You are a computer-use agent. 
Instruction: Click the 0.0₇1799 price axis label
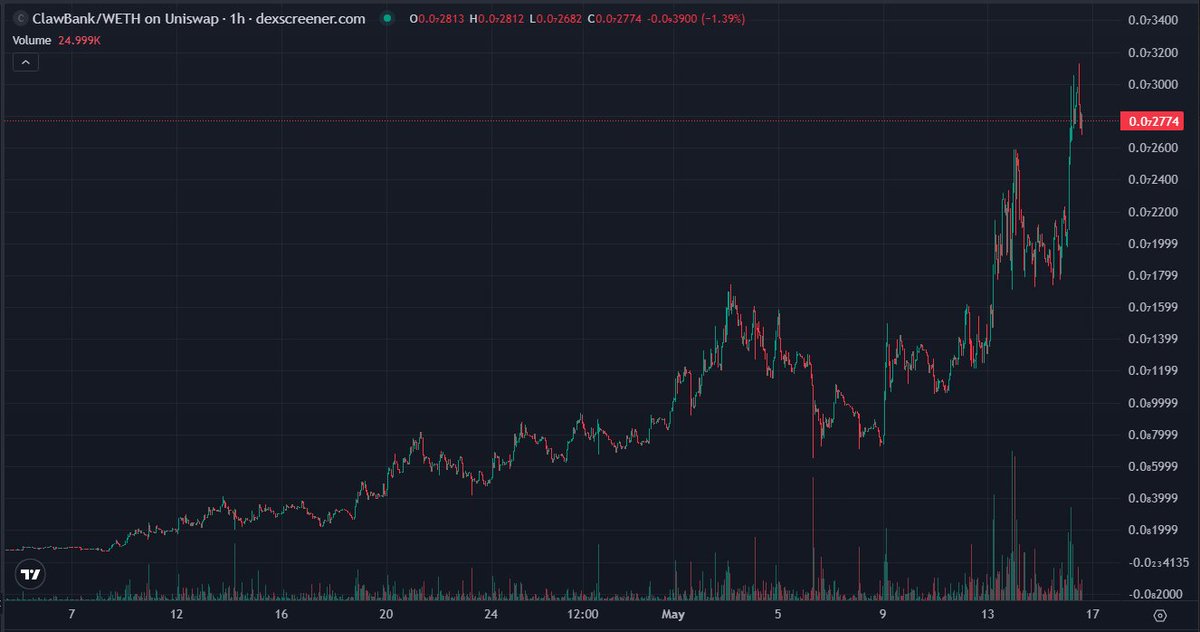tap(1155, 276)
